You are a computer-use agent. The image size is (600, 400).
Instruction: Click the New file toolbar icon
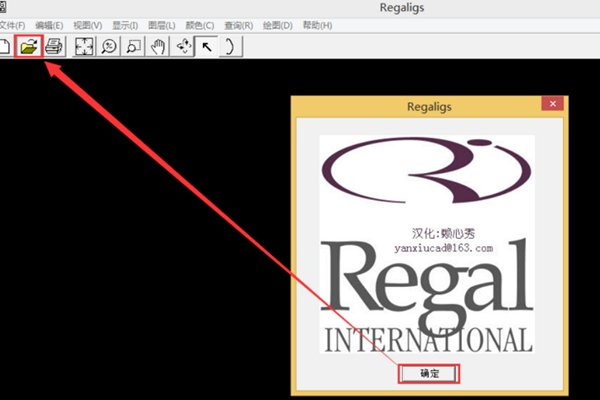click(x=6, y=46)
